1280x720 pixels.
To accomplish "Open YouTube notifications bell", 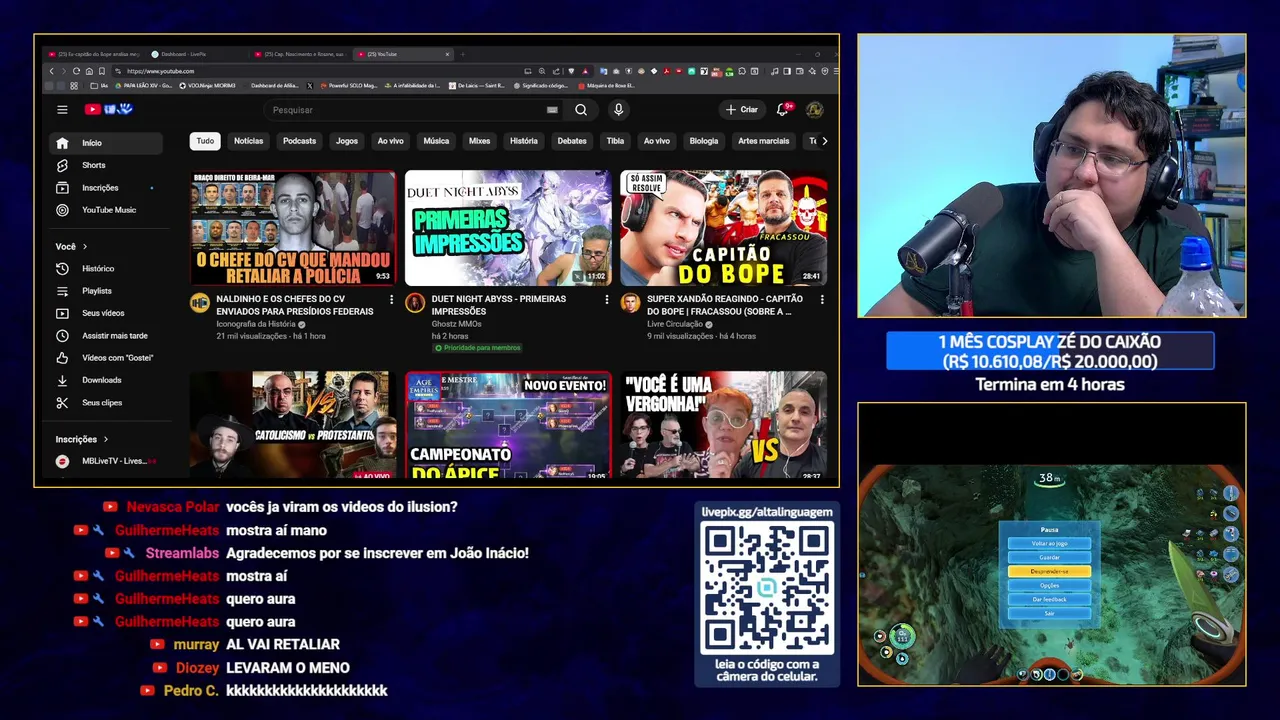I will (783, 110).
